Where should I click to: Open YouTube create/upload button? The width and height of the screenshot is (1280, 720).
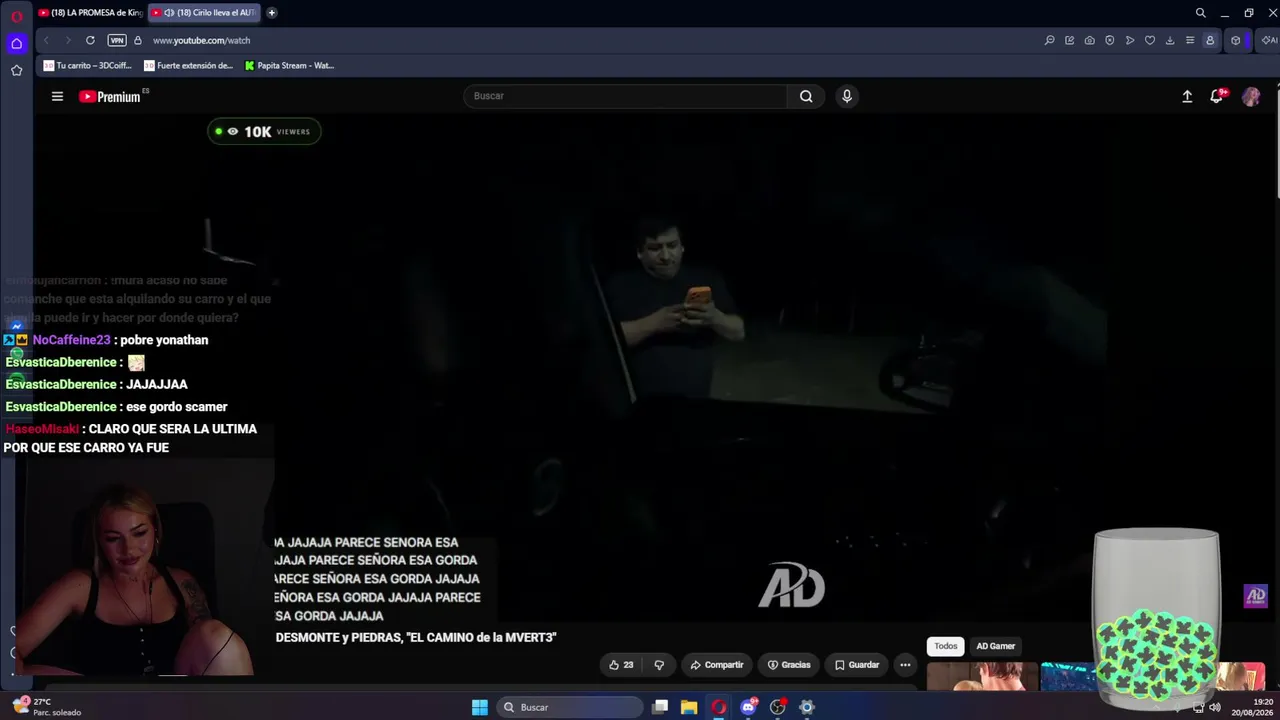[x=1187, y=96]
